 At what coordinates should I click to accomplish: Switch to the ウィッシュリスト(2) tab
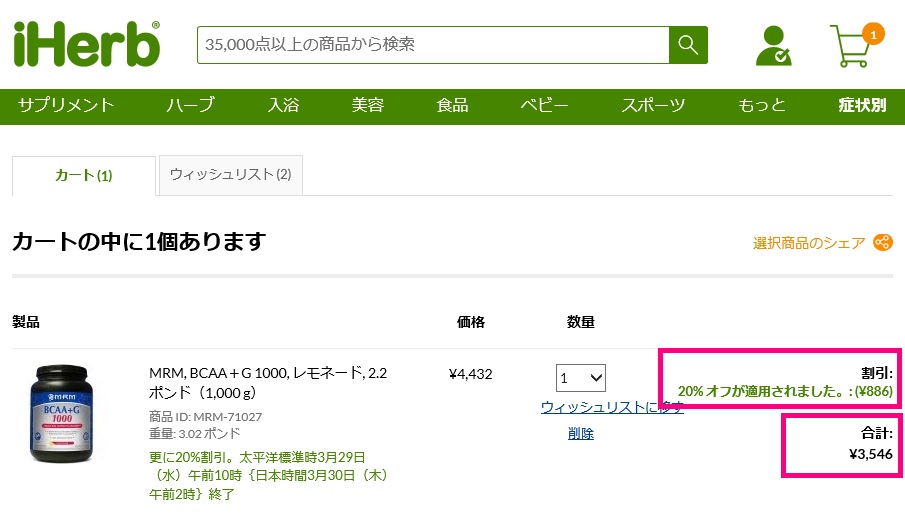(x=230, y=174)
